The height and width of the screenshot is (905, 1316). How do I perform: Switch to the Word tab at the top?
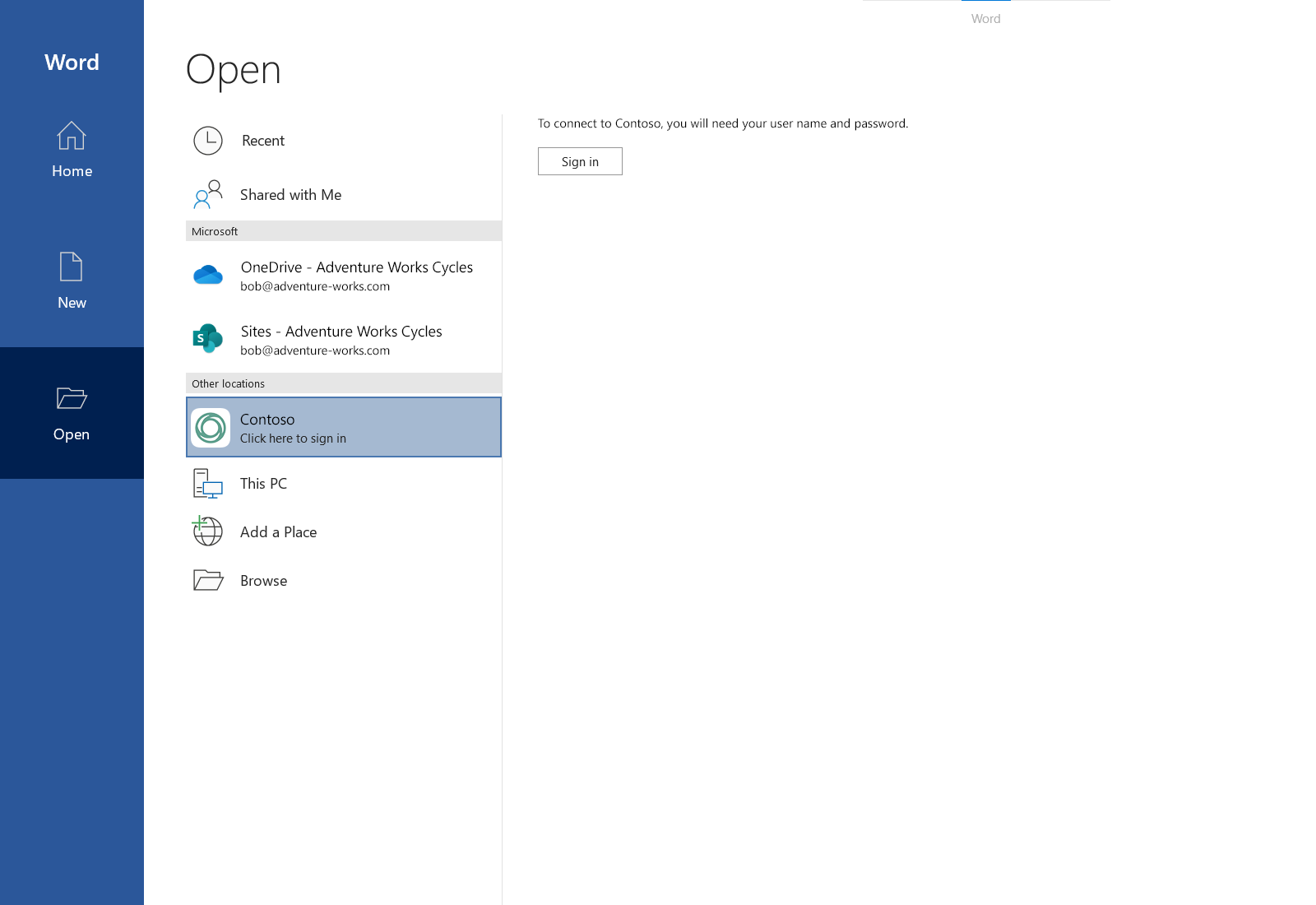(x=985, y=18)
